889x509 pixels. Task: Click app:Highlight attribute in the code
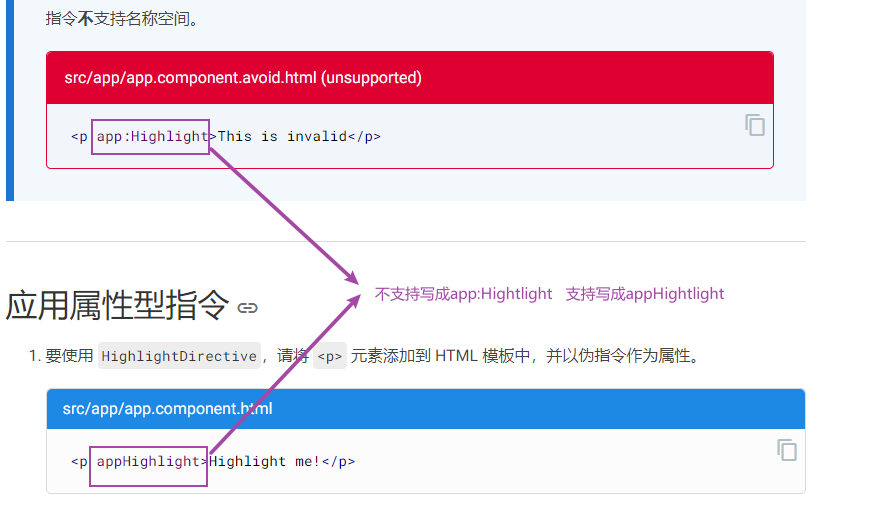click(152, 137)
